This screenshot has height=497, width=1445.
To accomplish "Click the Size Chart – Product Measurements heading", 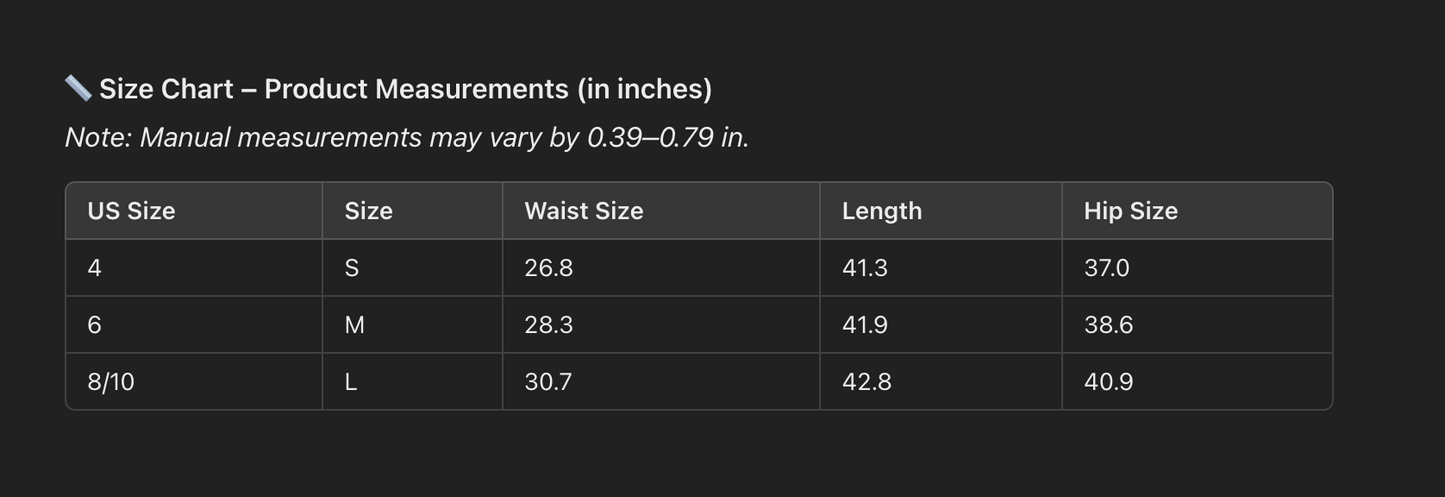I will [405, 89].
